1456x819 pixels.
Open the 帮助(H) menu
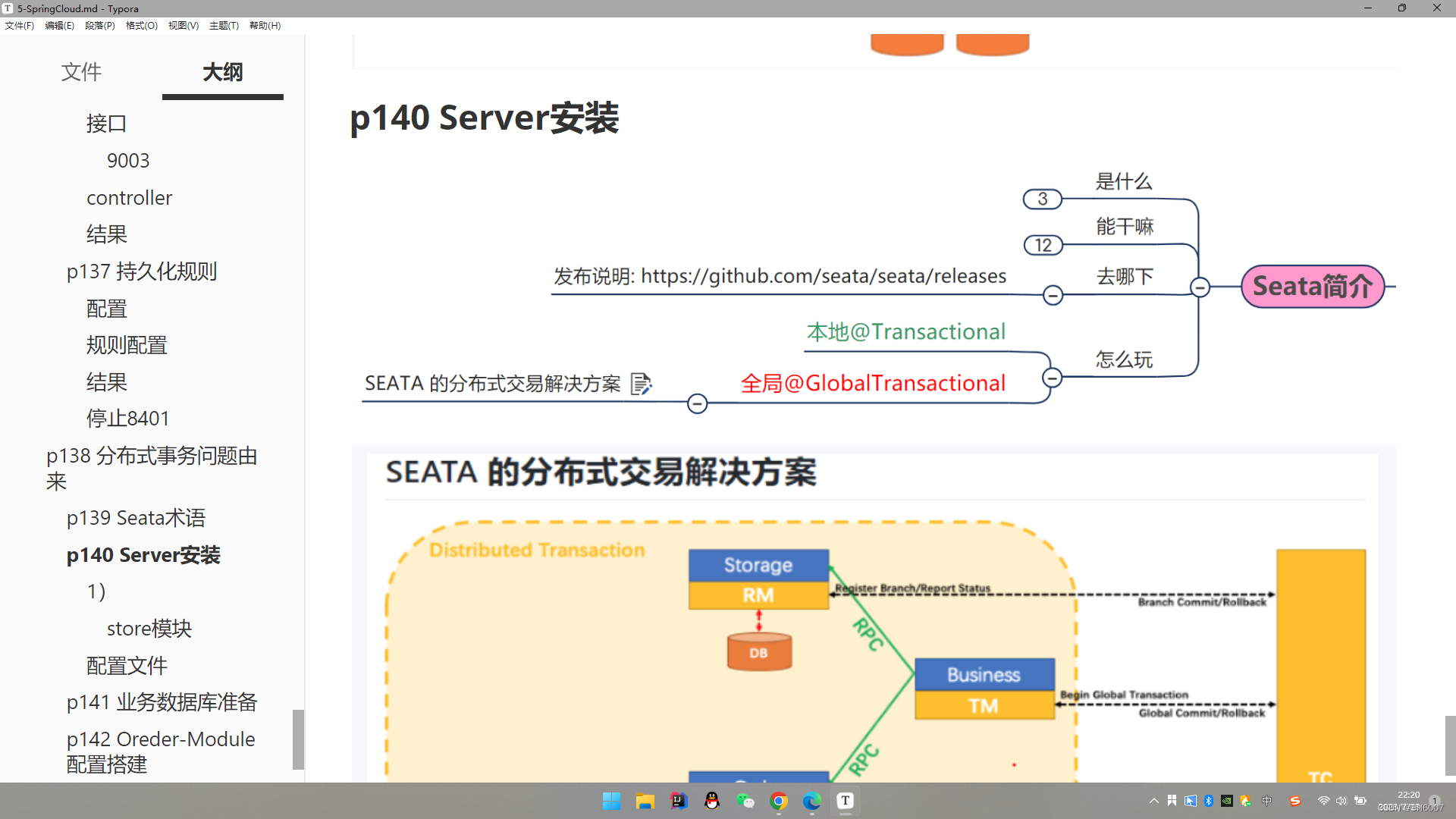264,25
